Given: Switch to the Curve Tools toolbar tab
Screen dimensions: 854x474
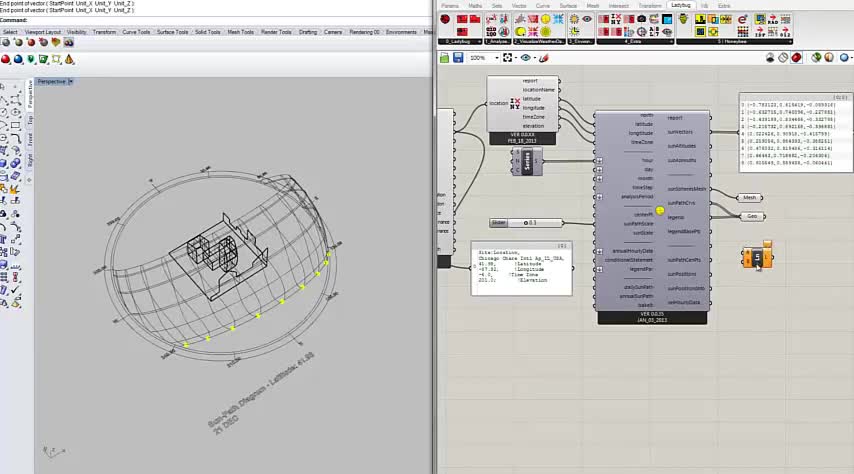Looking at the screenshot, I should (136, 32).
